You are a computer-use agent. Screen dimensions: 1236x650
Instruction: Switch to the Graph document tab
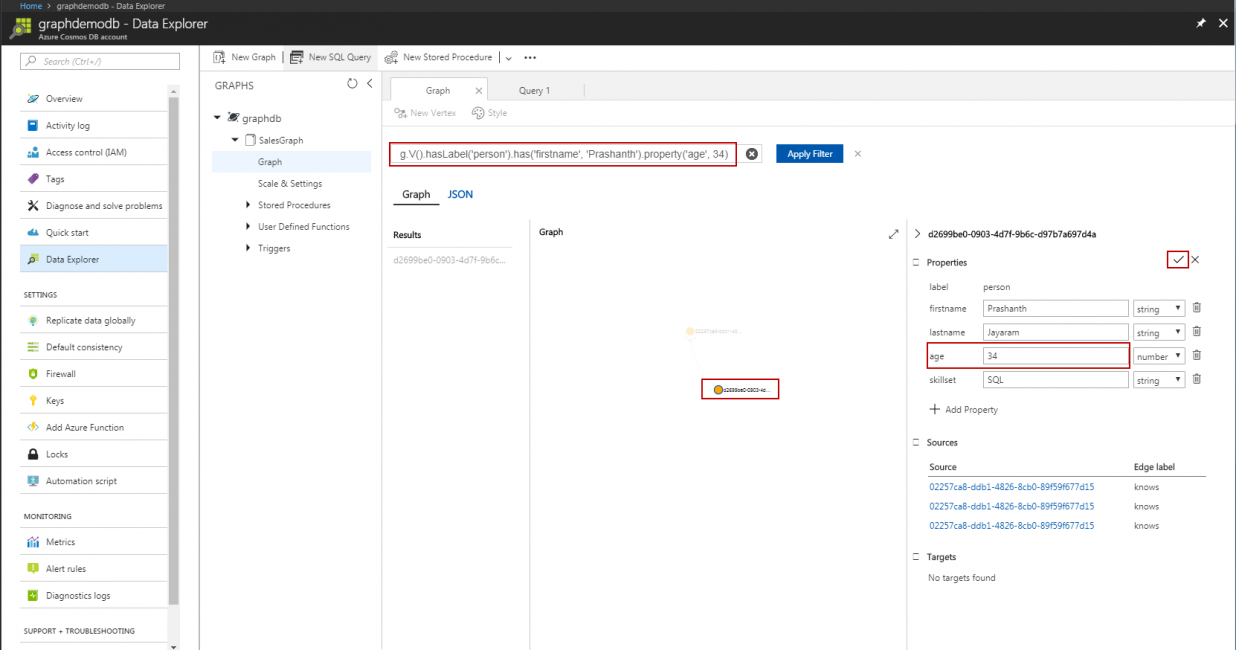coord(438,90)
